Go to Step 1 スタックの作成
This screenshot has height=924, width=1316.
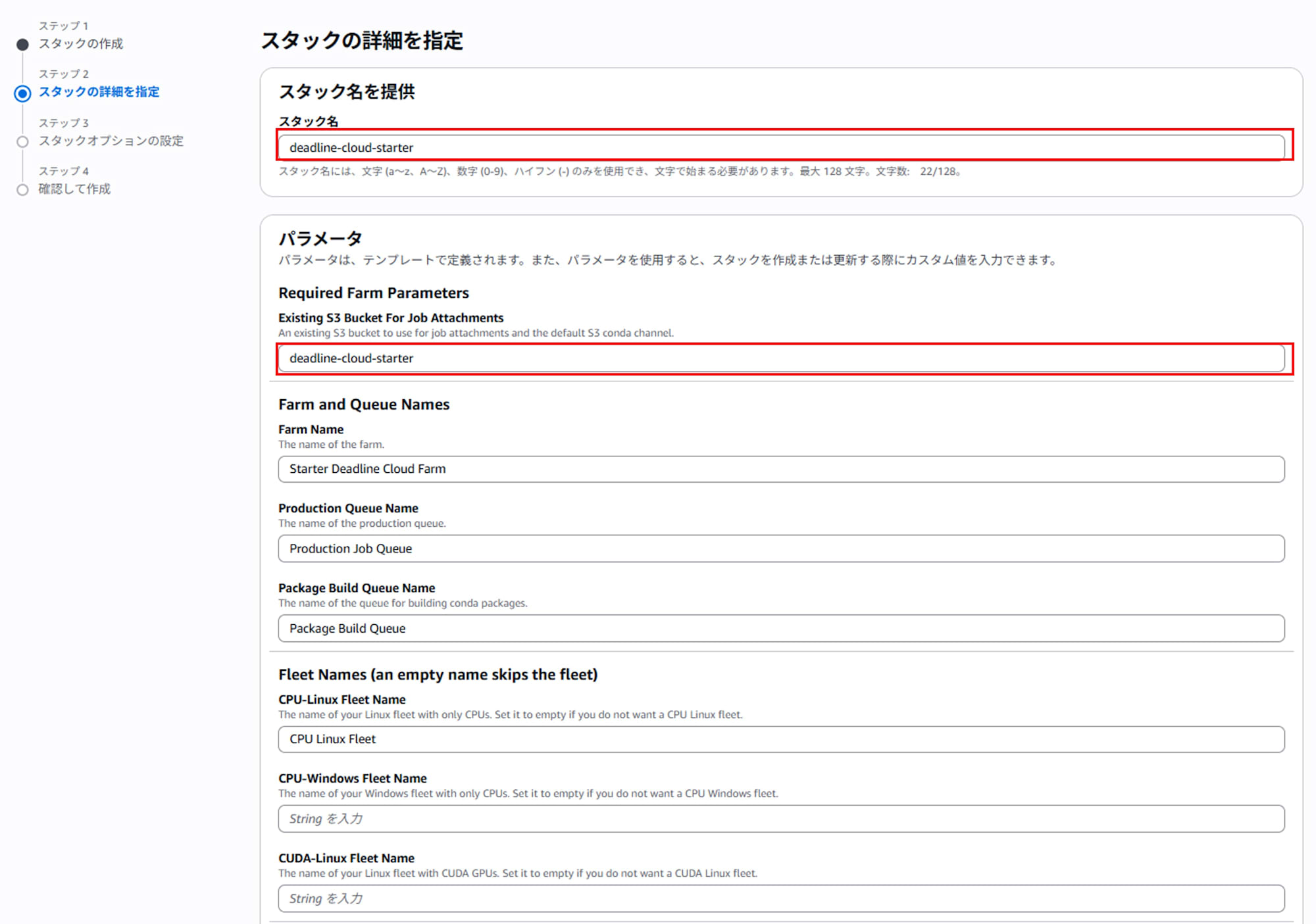point(80,44)
